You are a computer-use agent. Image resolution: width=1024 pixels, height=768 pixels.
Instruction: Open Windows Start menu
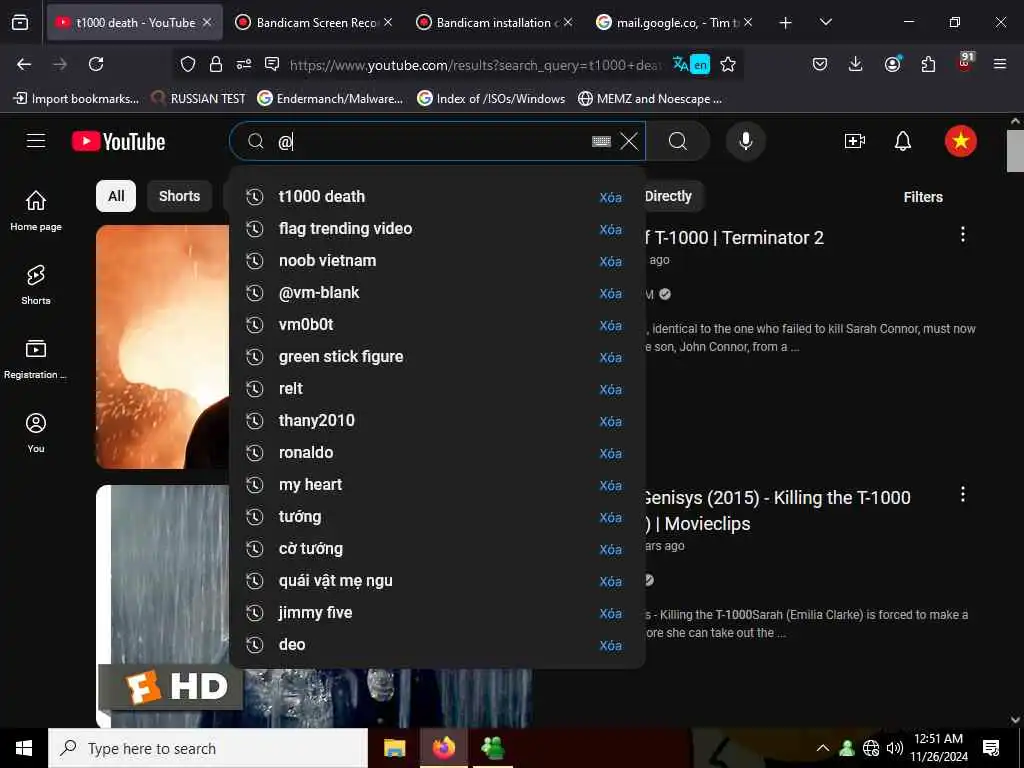(24, 748)
